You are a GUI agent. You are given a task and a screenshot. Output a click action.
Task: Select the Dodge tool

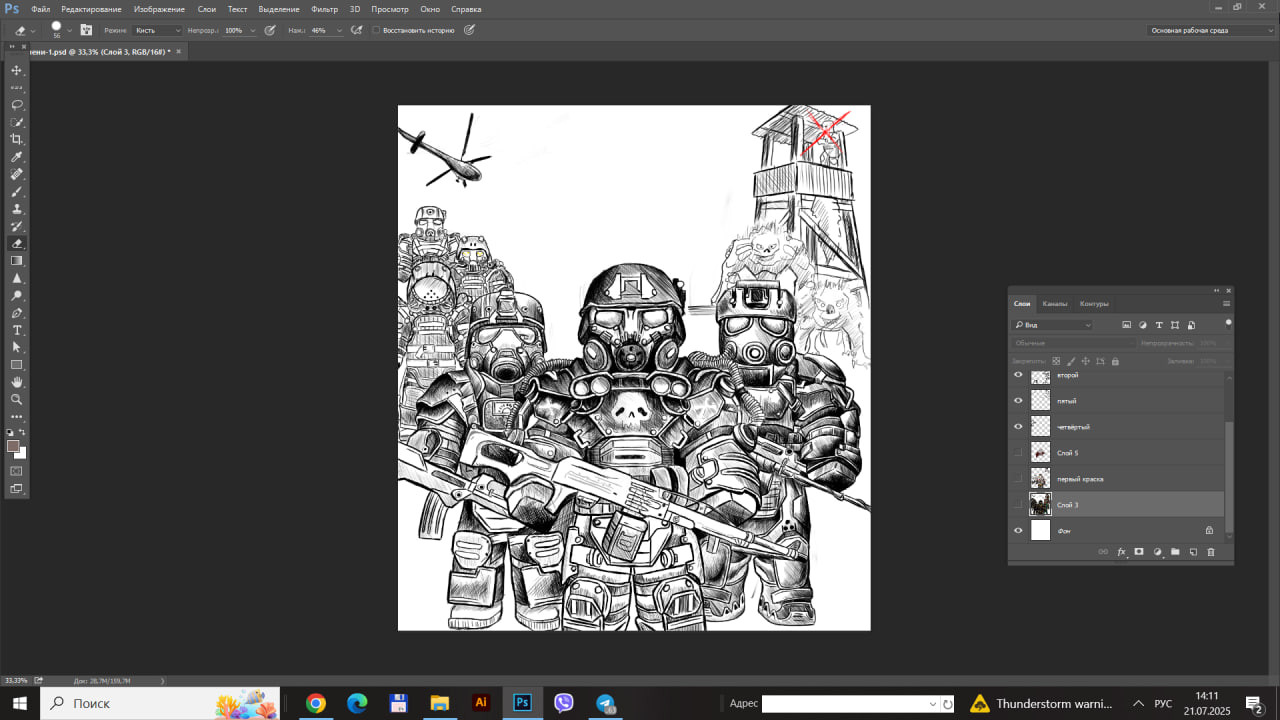point(17,296)
